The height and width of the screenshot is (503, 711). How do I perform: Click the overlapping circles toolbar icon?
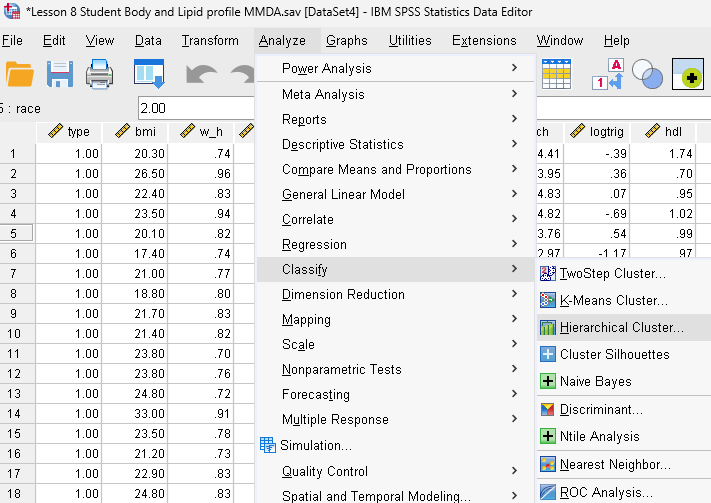pyautogui.click(x=648, y=74)
